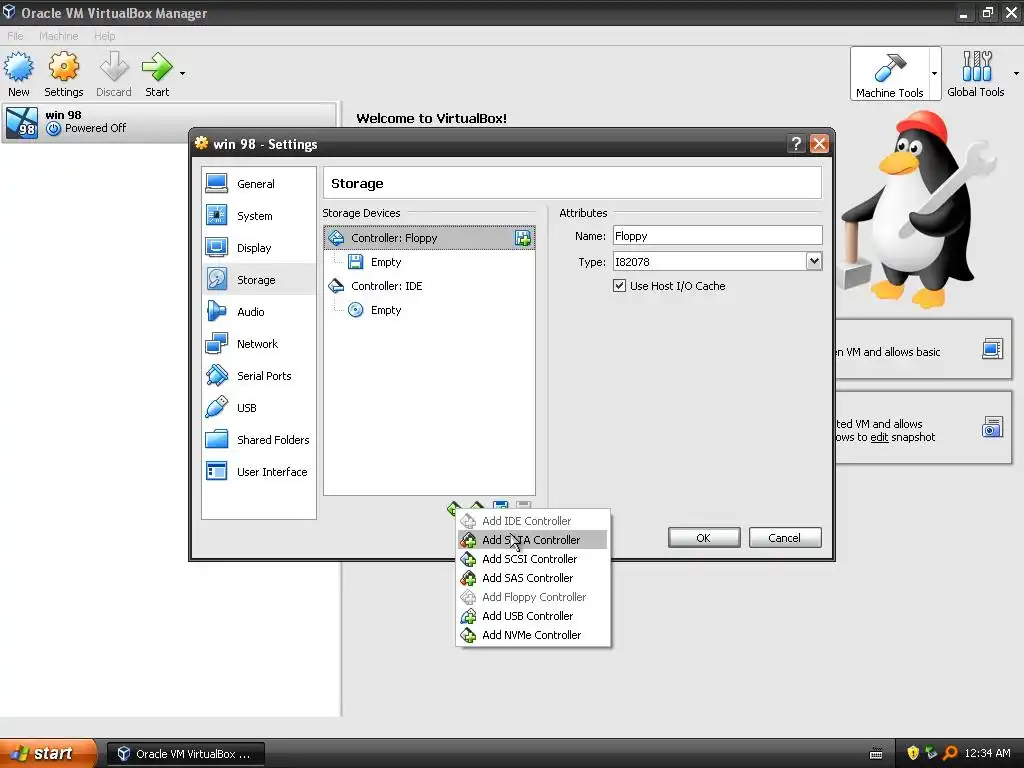
Task: Open the File menu in VirtualBox Manager
Action: point(15,36)
